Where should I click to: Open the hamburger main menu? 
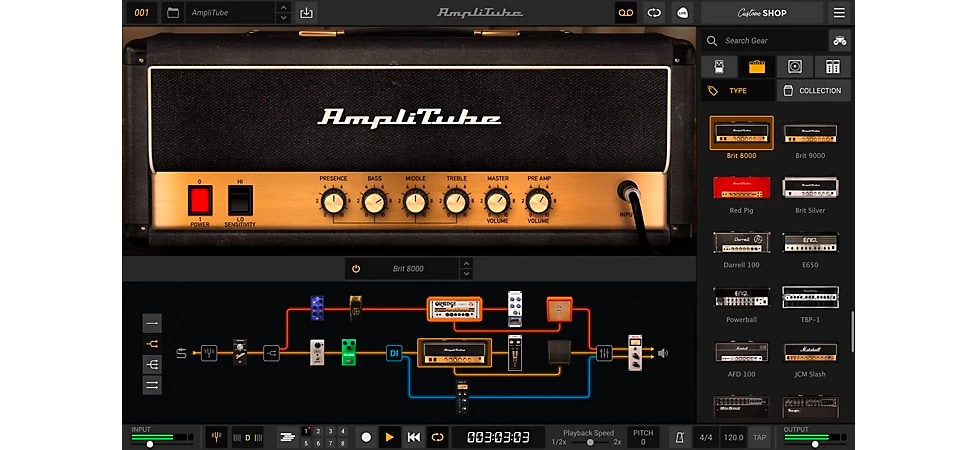pyautogui.click(x=839, y=12)
